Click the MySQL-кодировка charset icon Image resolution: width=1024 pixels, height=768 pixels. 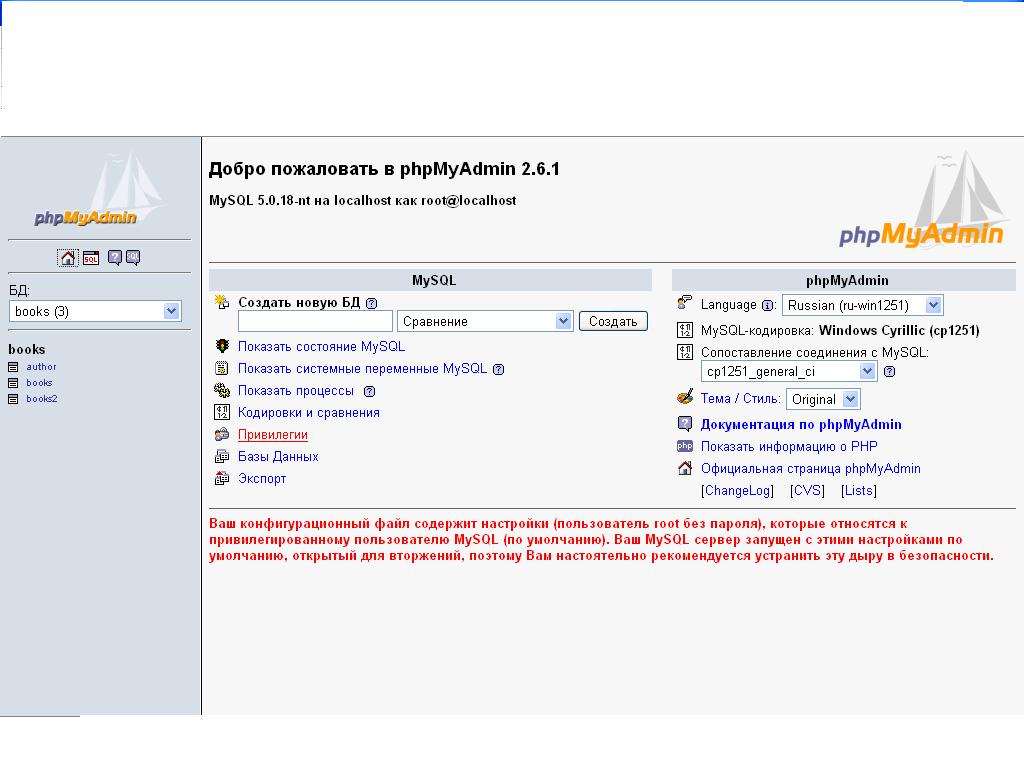pos(684,330)
